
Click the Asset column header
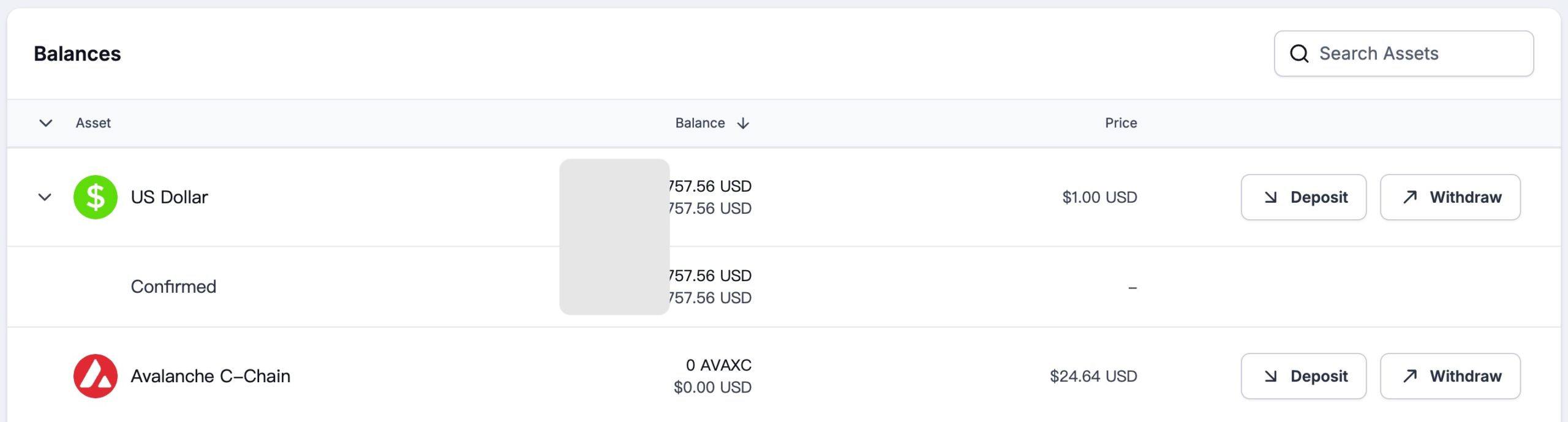point(93,123)
